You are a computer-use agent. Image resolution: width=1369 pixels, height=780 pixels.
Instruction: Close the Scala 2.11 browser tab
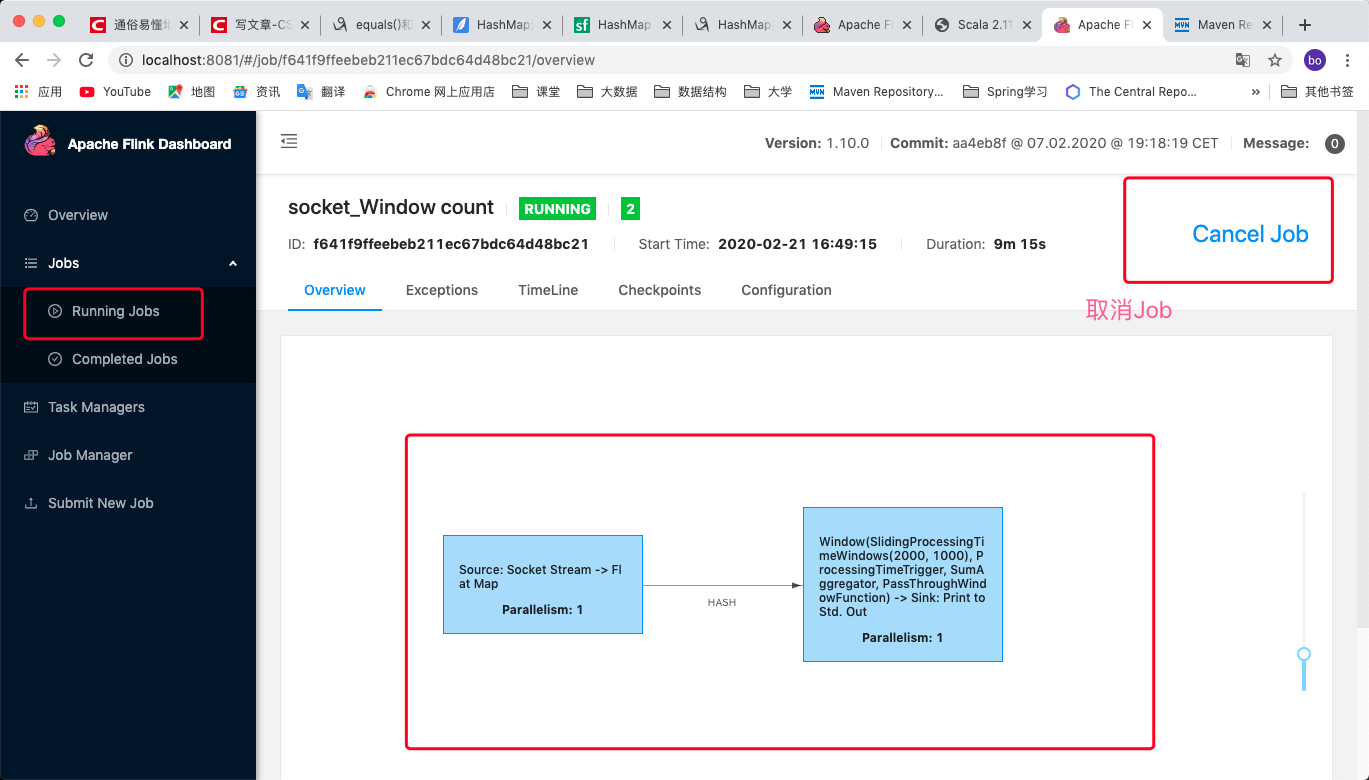coord(1027,25)
